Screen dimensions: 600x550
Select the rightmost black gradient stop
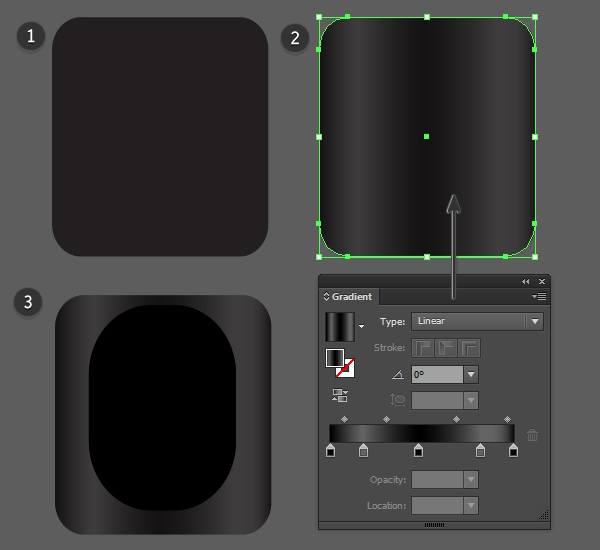tap(514, 450)
